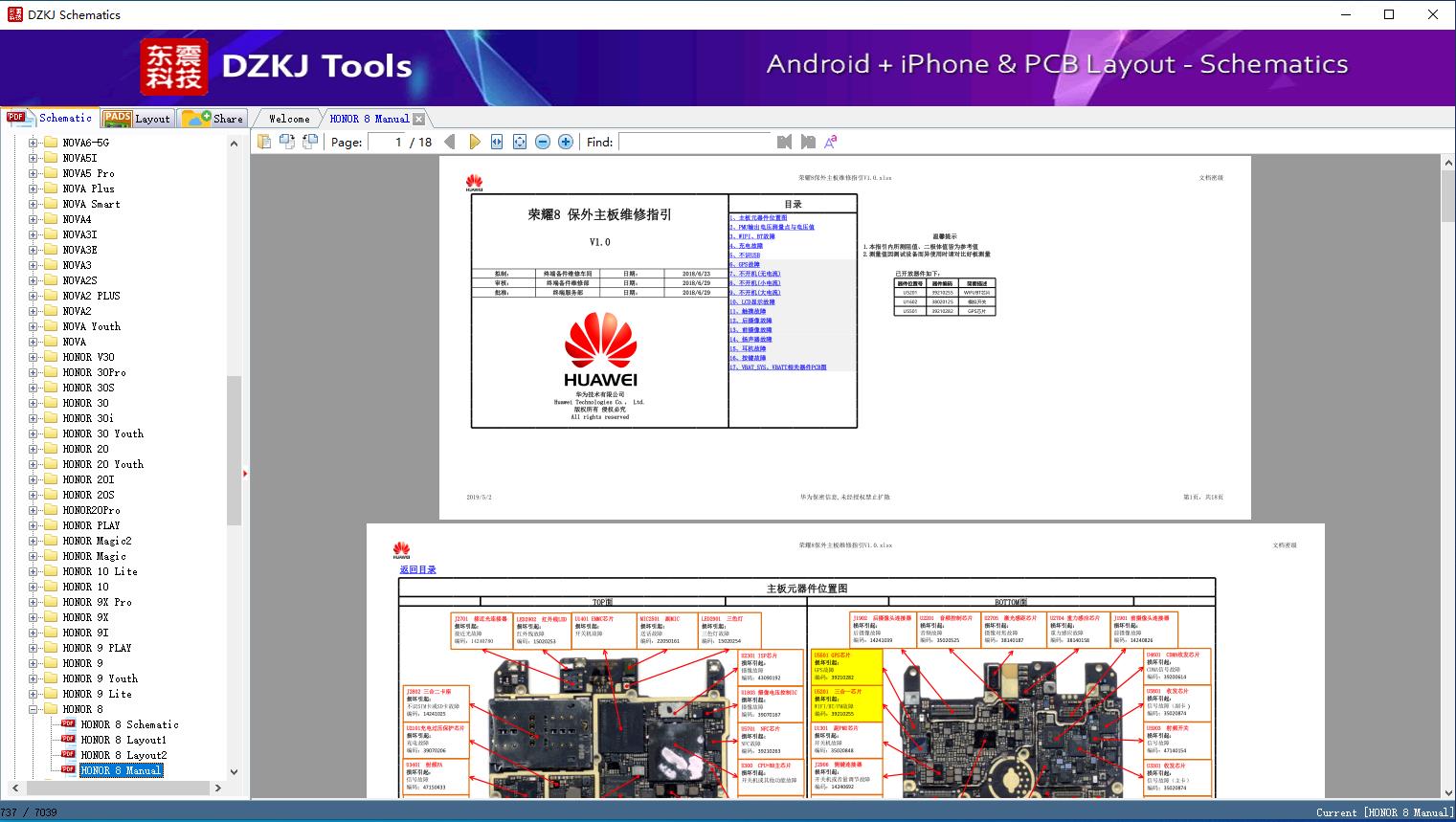Viewport: 1456px width, 822px height.
Task: Select the HONOR Magic folder label
Action: (95, 556)
